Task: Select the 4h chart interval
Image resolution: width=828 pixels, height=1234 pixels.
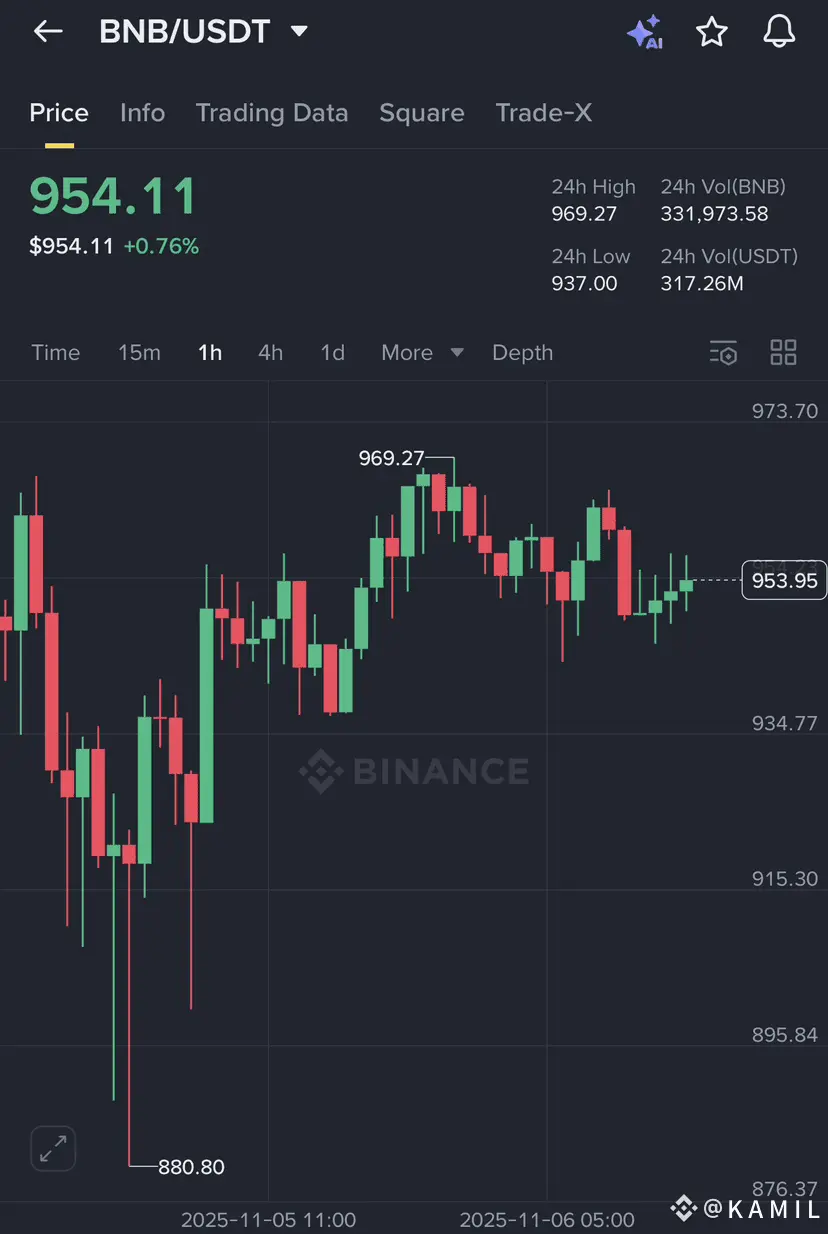Action: coord(270,352)
